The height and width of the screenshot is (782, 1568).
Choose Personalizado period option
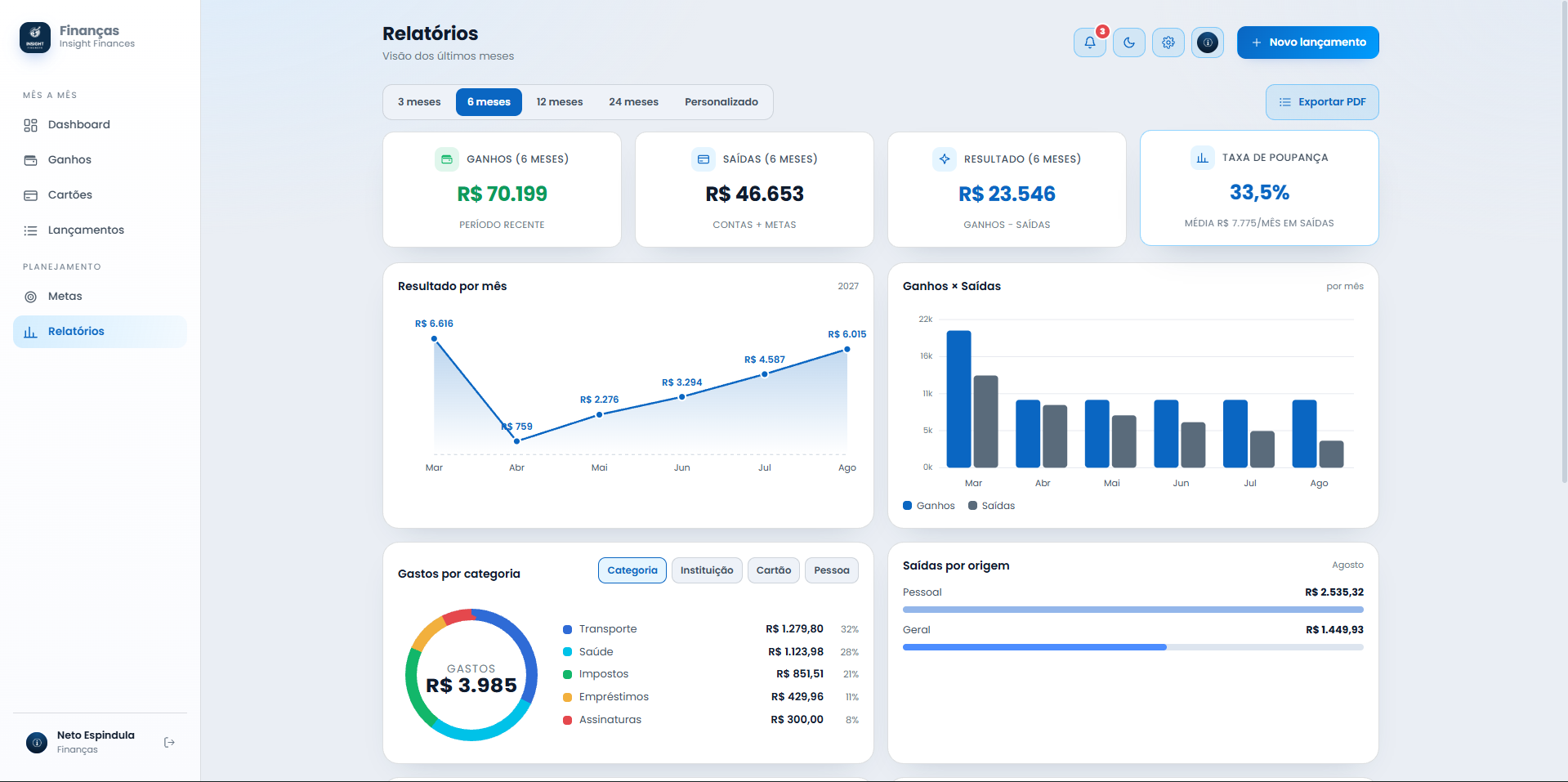point(721,102)
